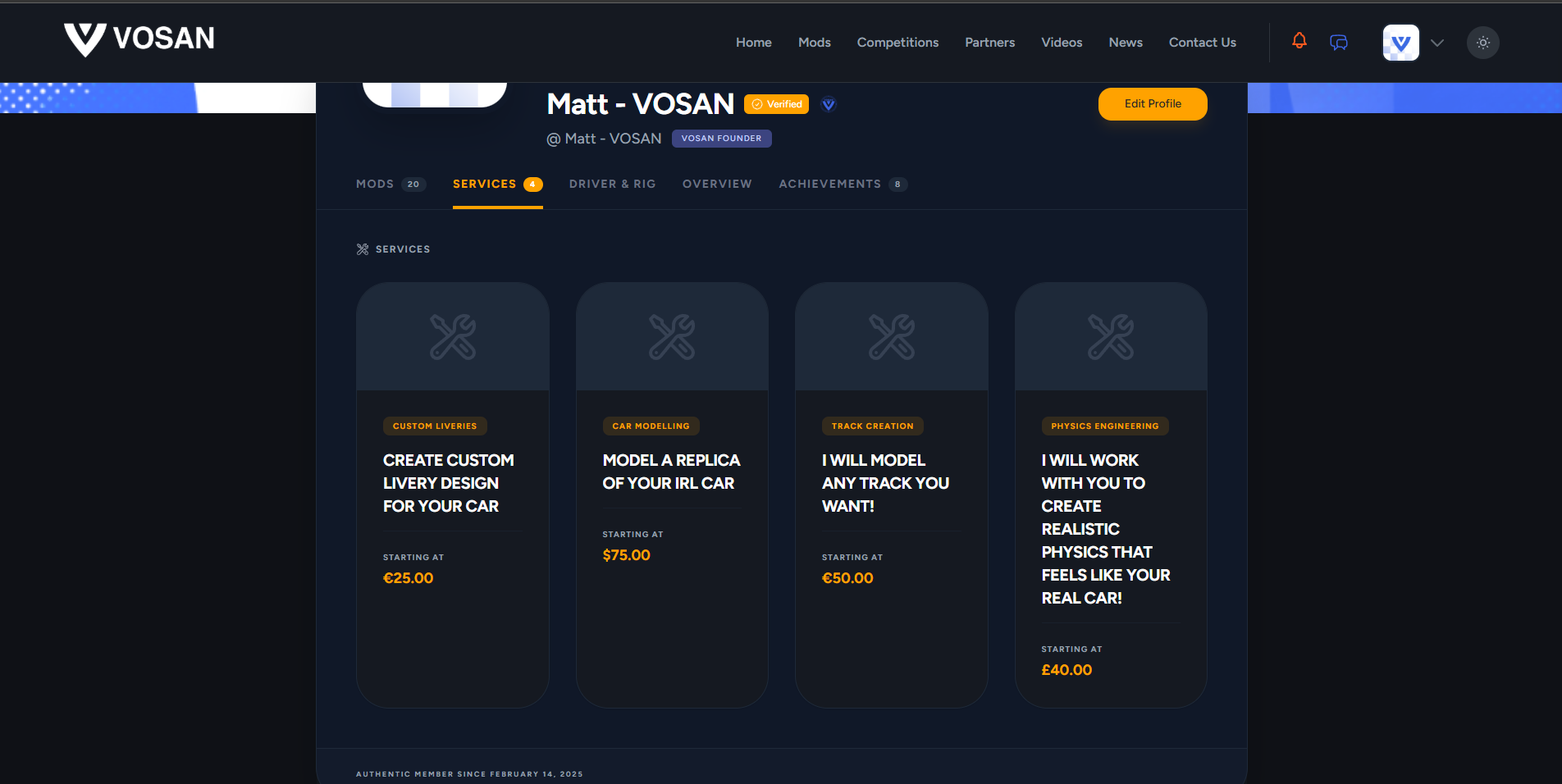Screen dimensions: 1562x784
Task: Click the £40.00 starting price
Action: pyautogui.click(x=1066, y=670)
